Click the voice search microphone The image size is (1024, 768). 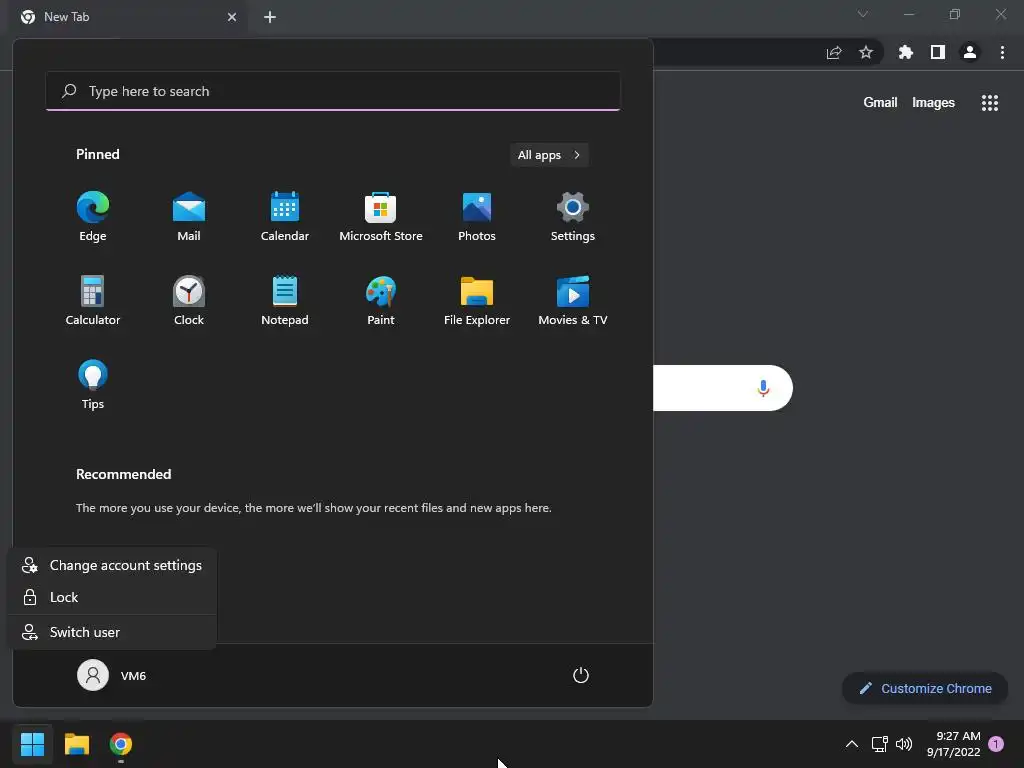(763, 388)
